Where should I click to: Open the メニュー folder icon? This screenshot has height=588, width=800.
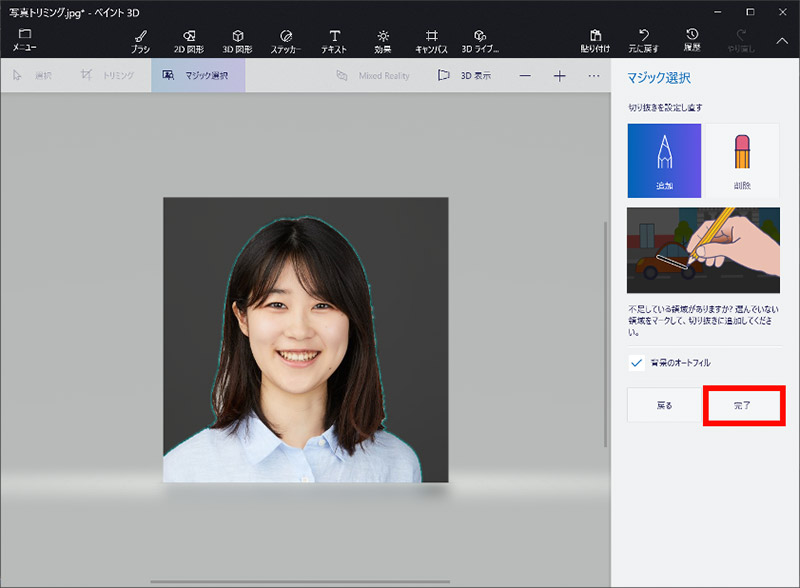click(x=24, y=40)
